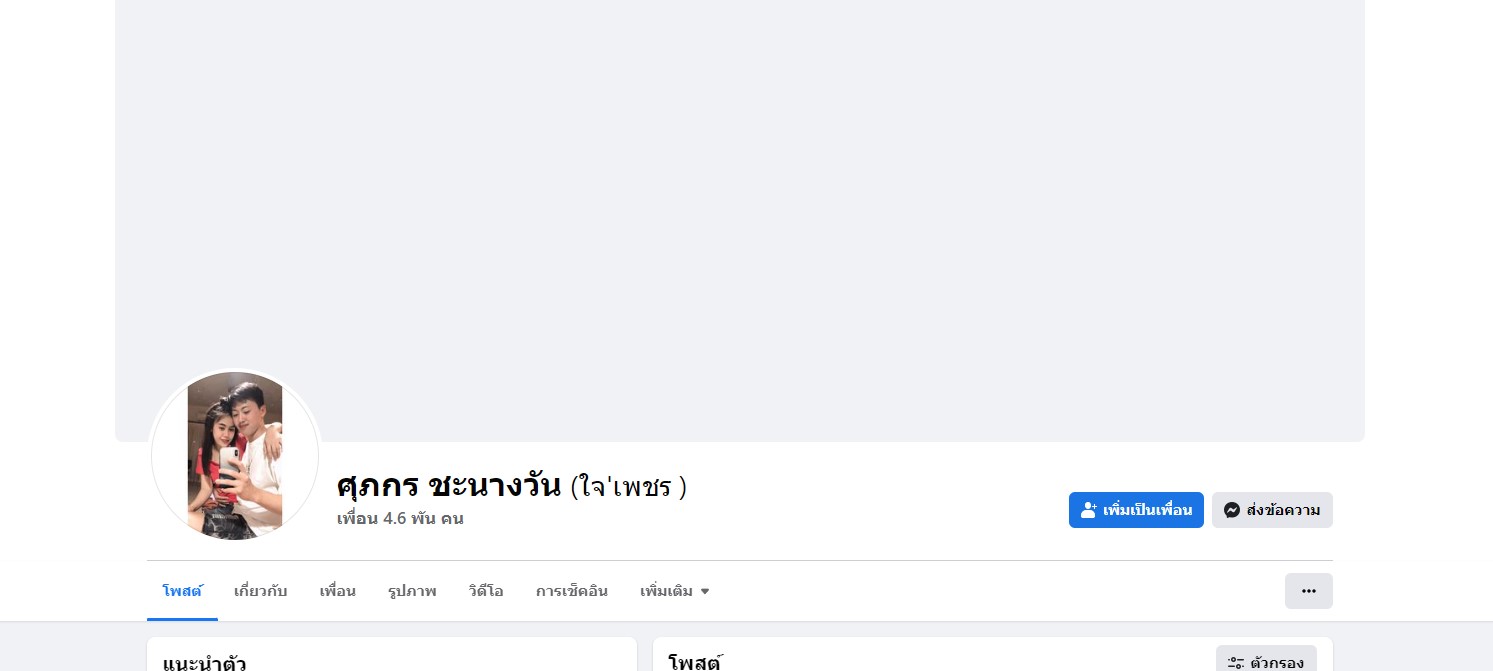Click the caret arrow next to เพิ่มเติม

(705, 591)
